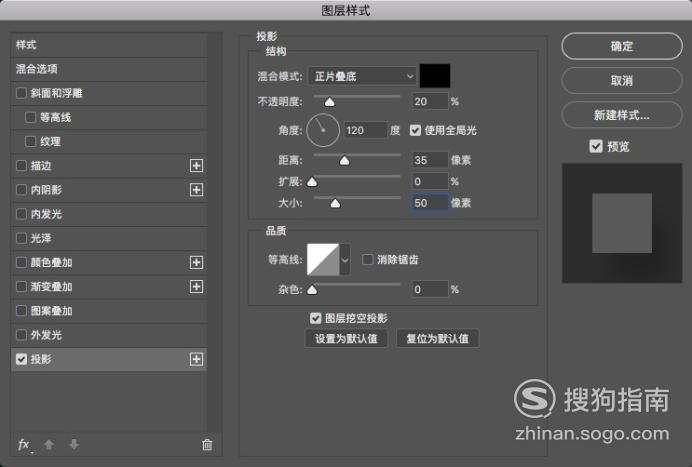The image size is (692, 467).
Task: Click the 距离 slider handle
Action: point(344,160)
